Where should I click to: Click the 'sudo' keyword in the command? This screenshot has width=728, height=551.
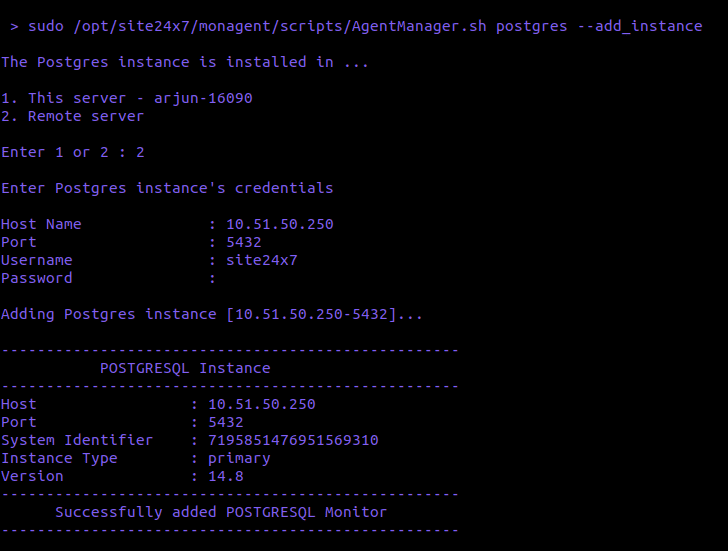(x=46, y=26)
